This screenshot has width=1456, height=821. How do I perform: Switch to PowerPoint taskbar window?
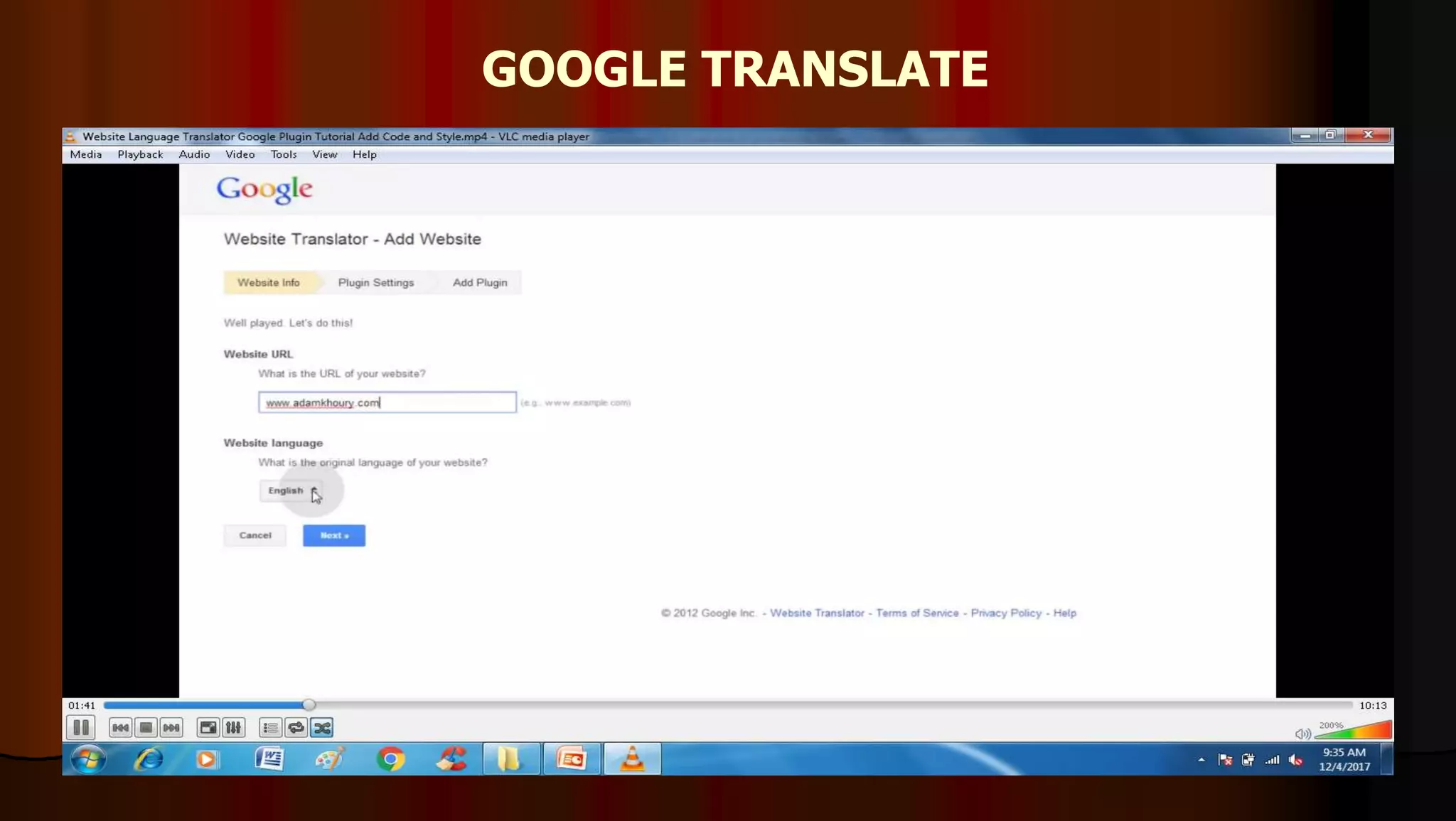[x=572, y=759]
